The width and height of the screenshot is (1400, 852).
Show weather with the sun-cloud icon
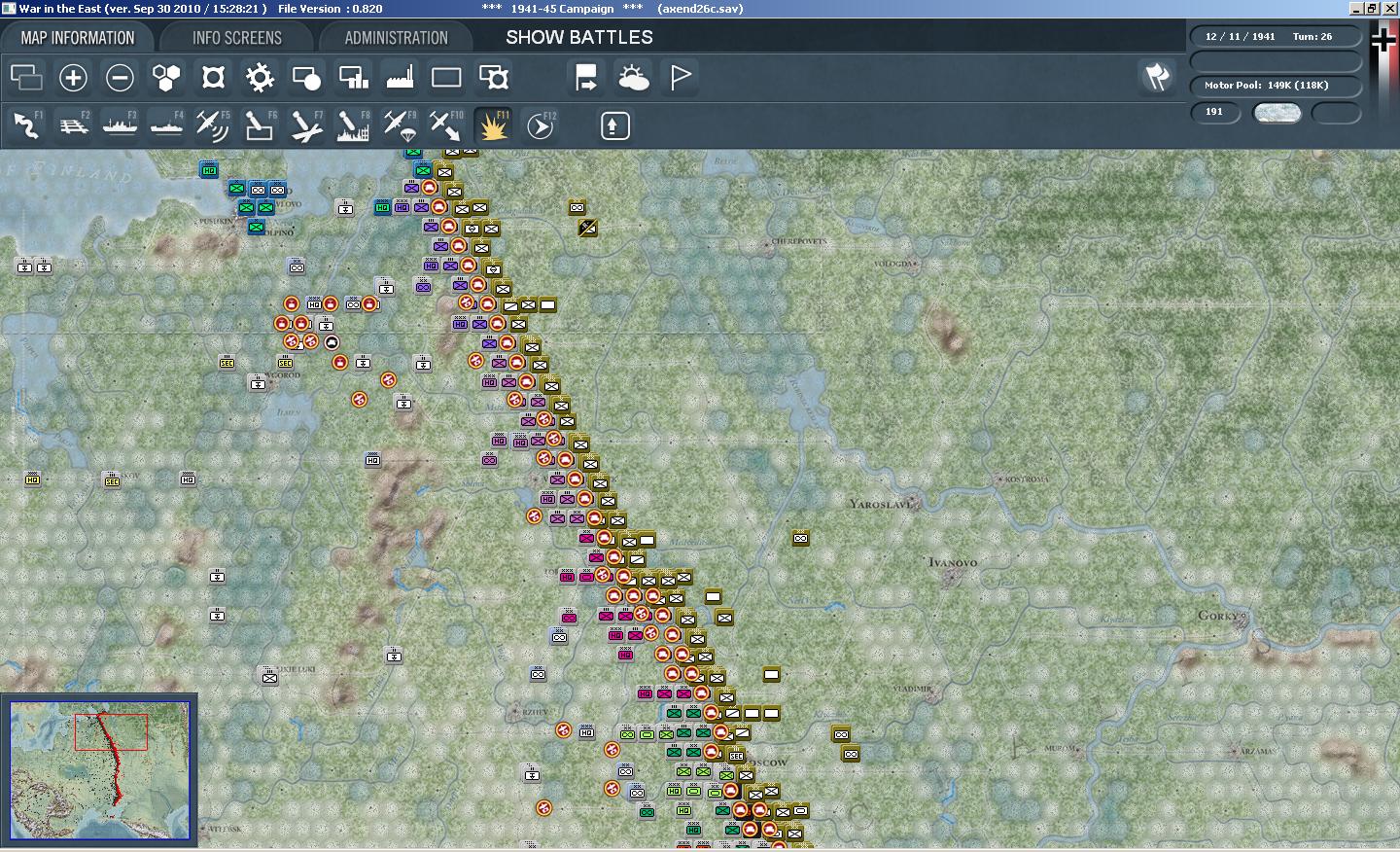[x=633, y=78]
